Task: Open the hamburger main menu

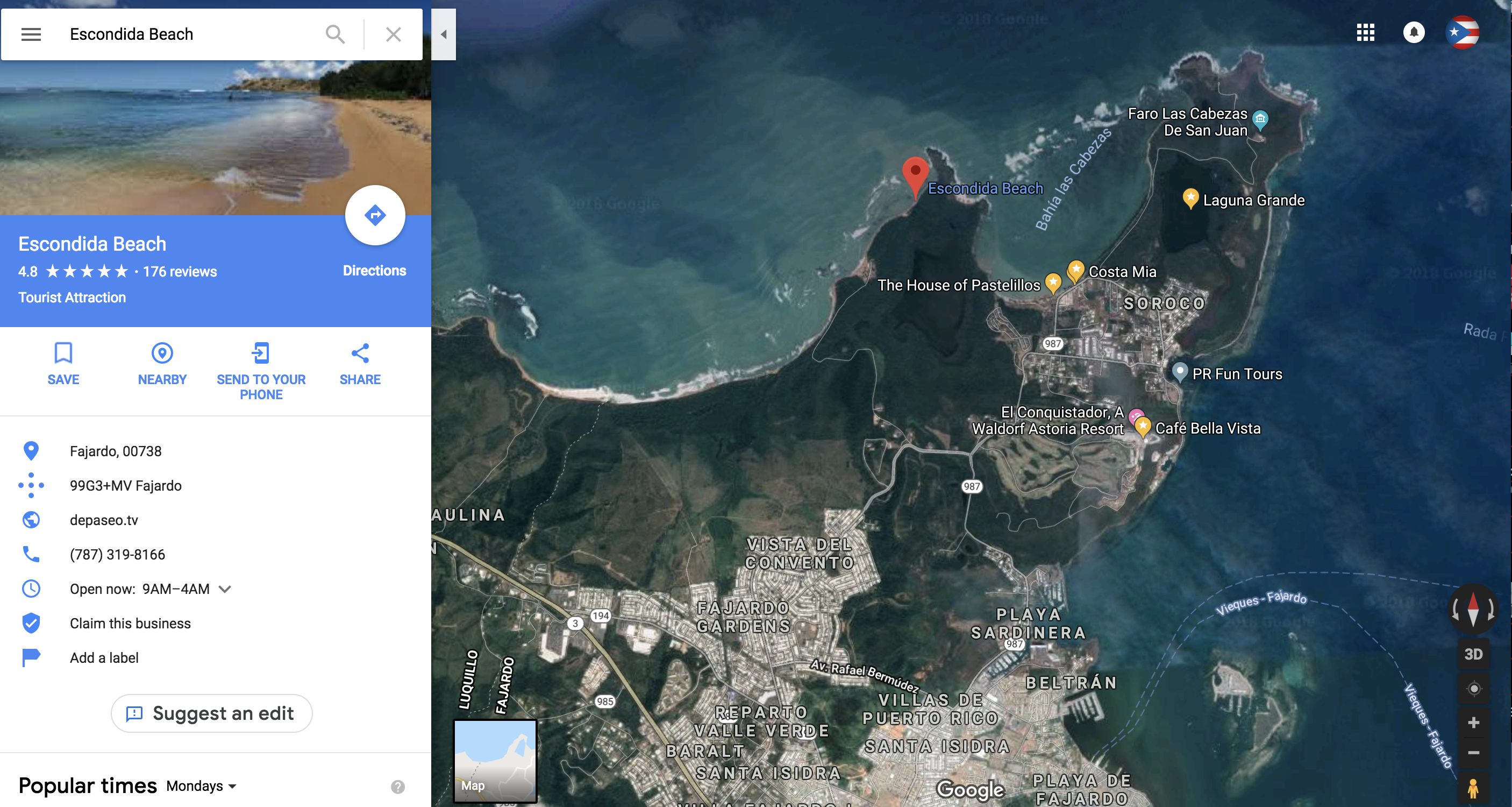Action: pyautogui.click(x=31, y=34)
